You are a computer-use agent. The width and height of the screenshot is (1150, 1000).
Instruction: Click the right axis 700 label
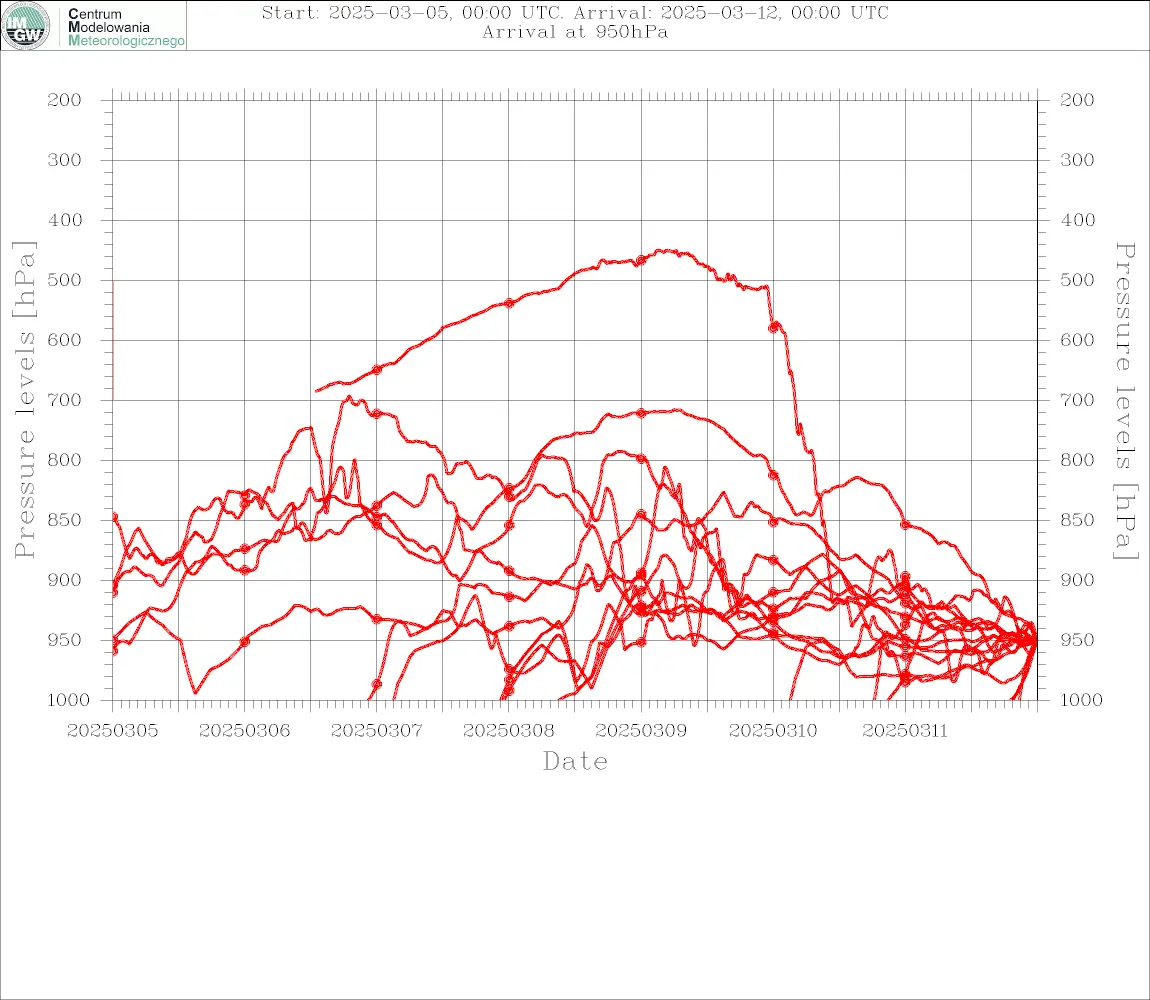[x=1077, y=401]
